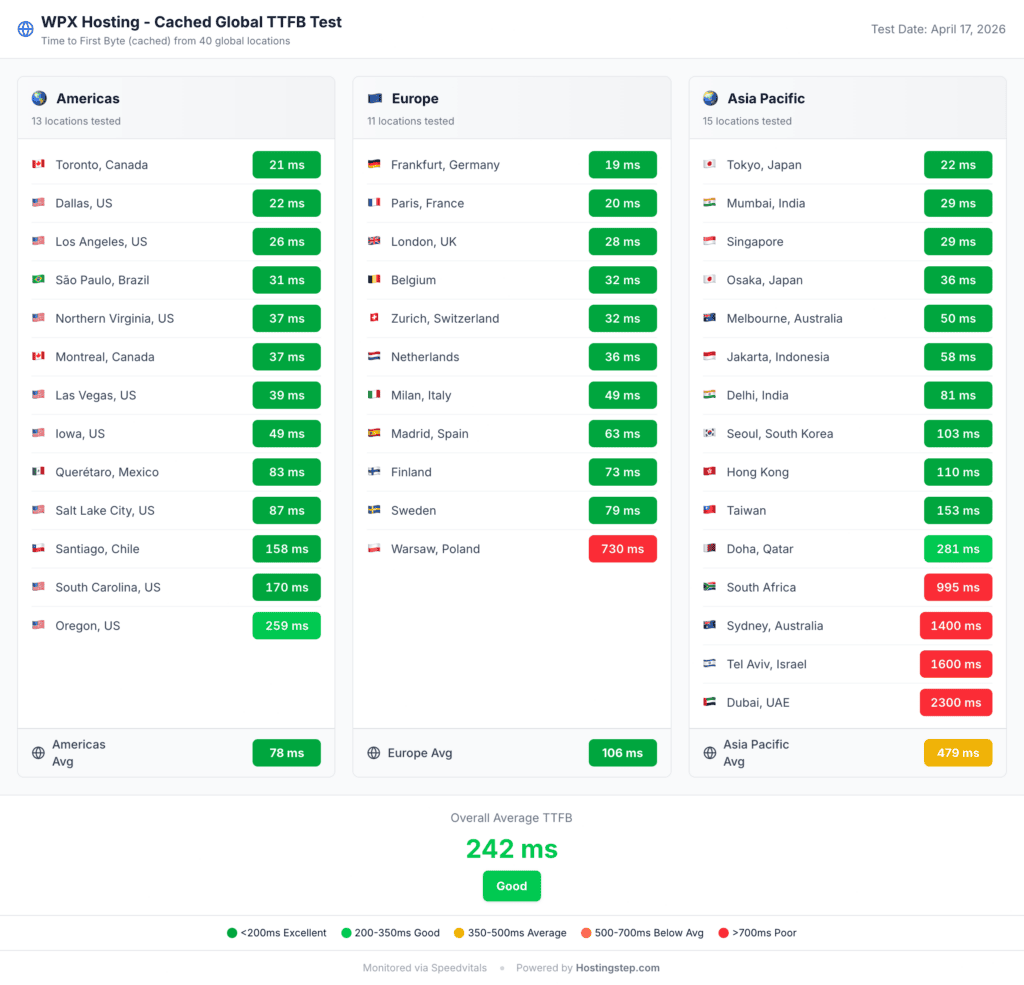1024x985 pixels.
Task: Click the Doha, Qatar row label
Action: tap(760, 549)
